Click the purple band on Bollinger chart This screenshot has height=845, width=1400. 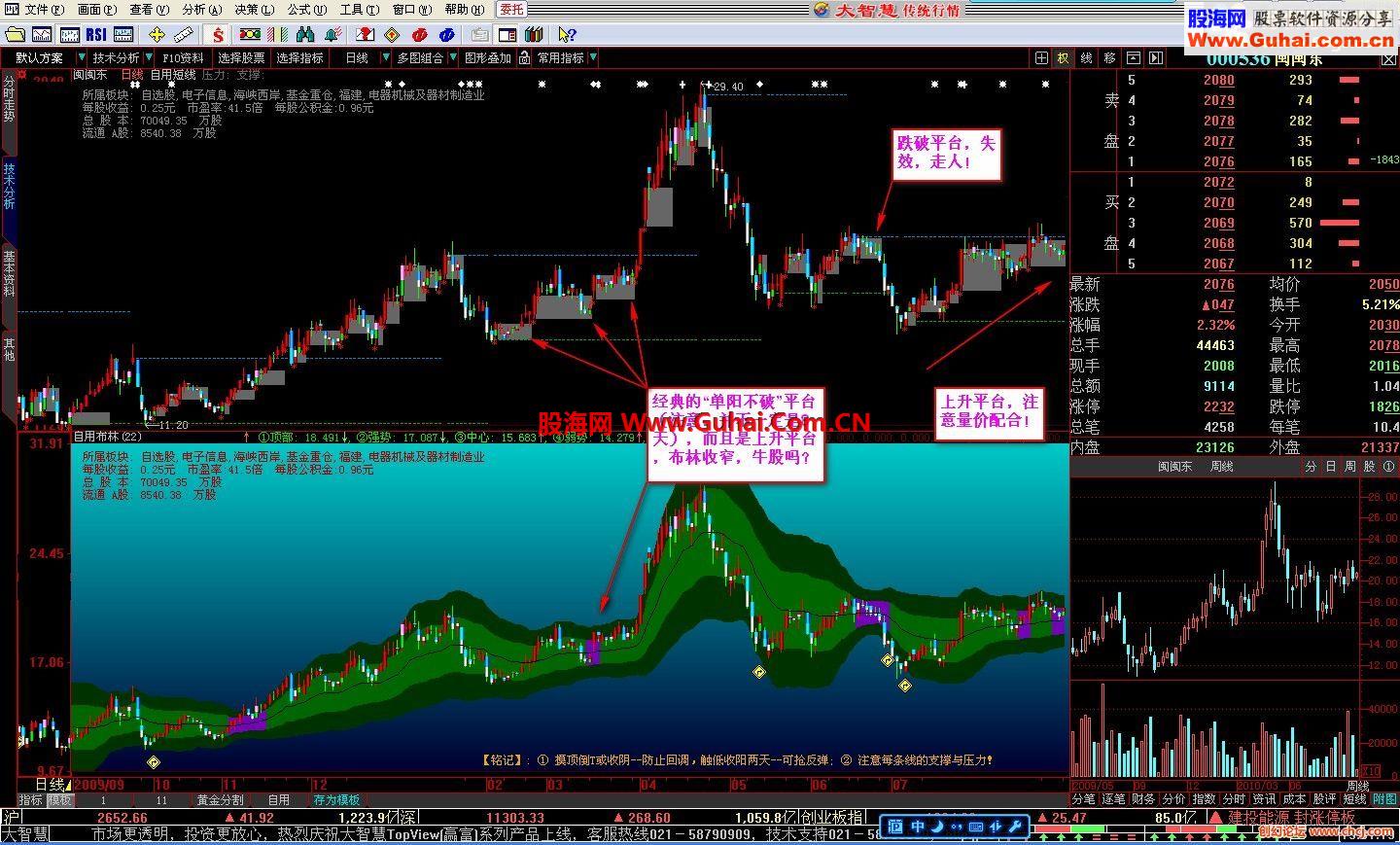click(x=872, y=613)
